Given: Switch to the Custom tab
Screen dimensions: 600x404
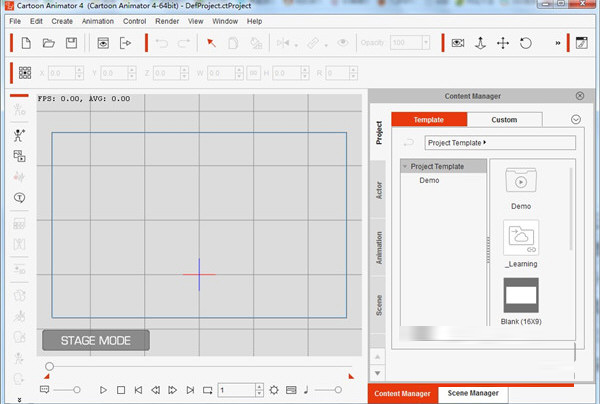Looking at the screenshot, I should [504, 119].
